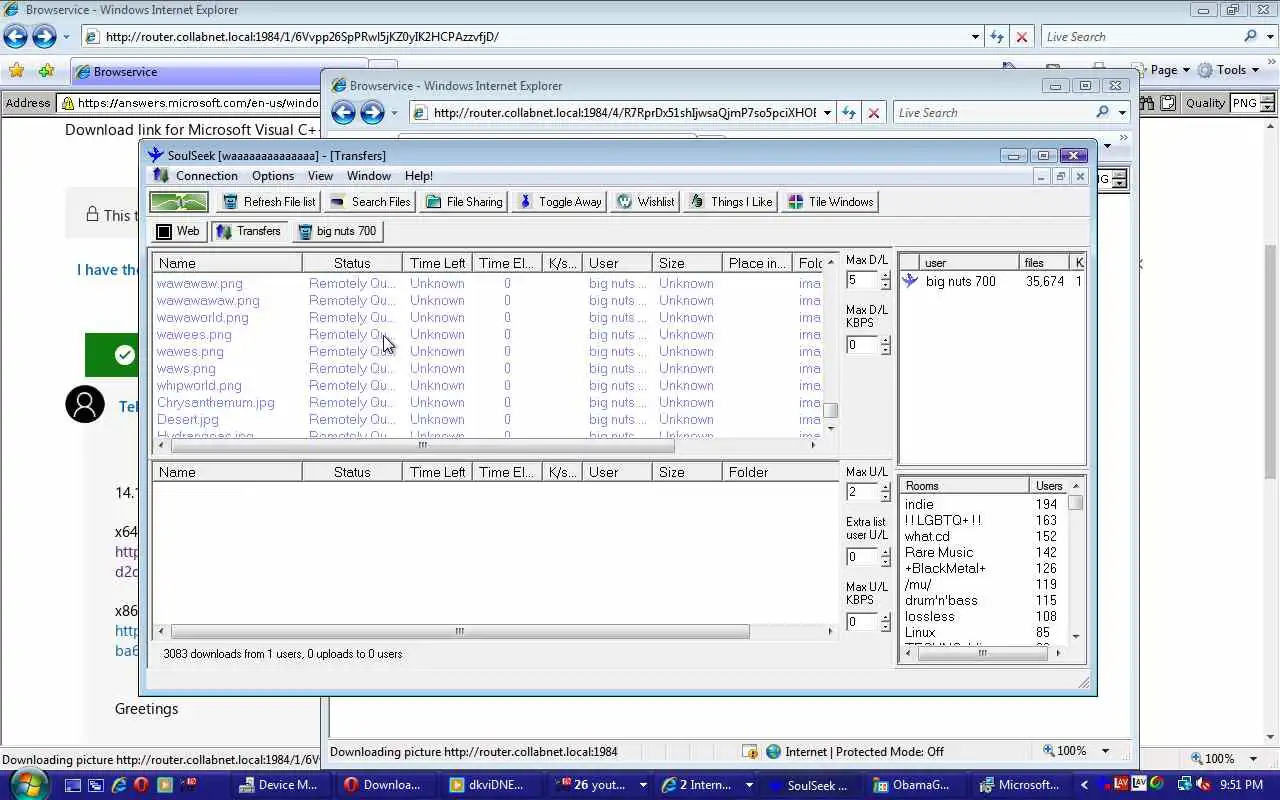The width and height of the screenshot is (1280, 800).
Task: Open the Options menu
Action: coord(273,176)
